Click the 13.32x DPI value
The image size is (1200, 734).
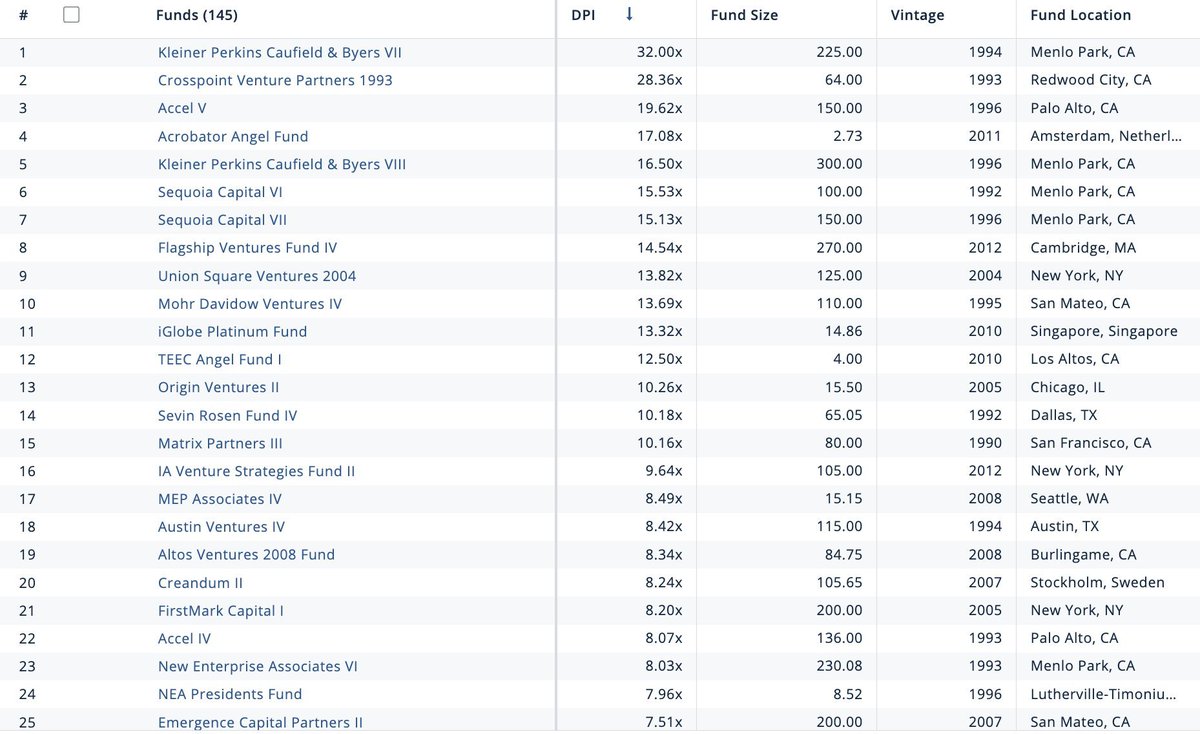[x=660, y=331]
